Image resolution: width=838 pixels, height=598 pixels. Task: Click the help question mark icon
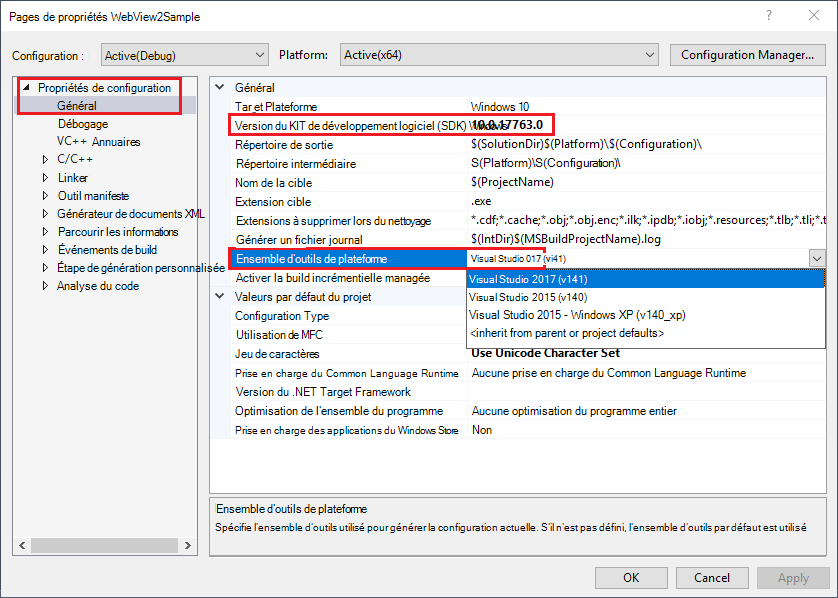click(766, 15)
